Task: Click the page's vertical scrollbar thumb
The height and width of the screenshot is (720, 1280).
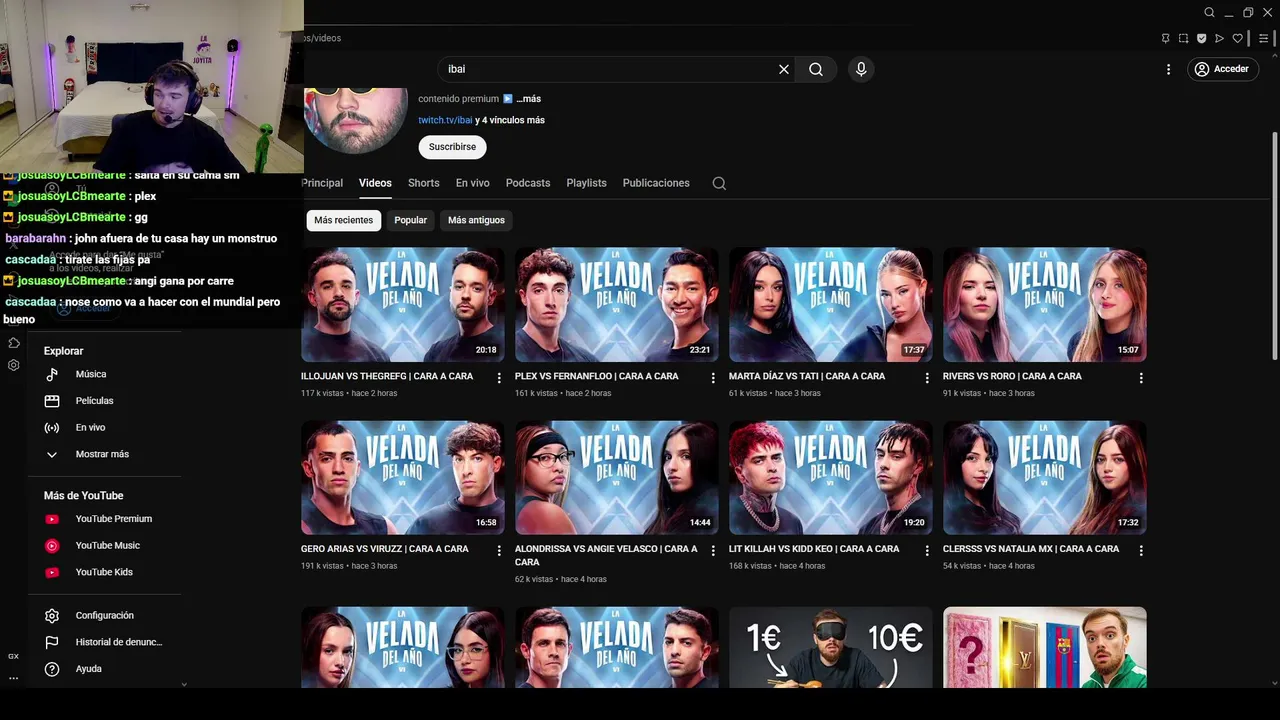Action: [x=1274, y=245]
